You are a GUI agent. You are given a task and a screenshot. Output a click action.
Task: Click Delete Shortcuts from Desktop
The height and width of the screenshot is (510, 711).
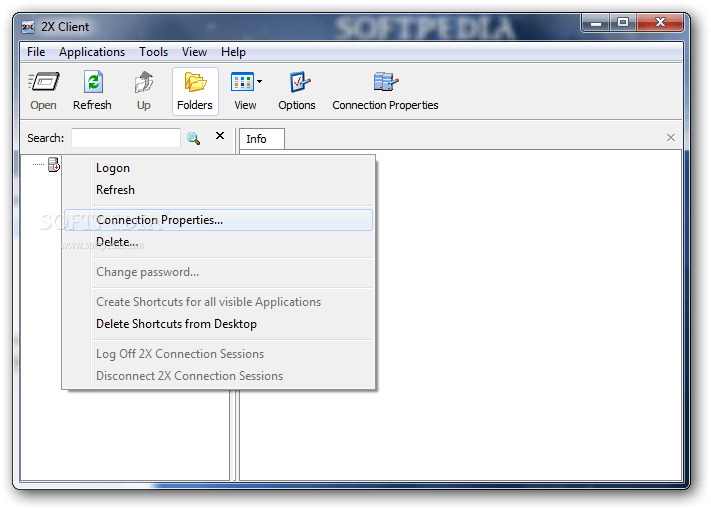pyautogui.click(x=218, y=324)
